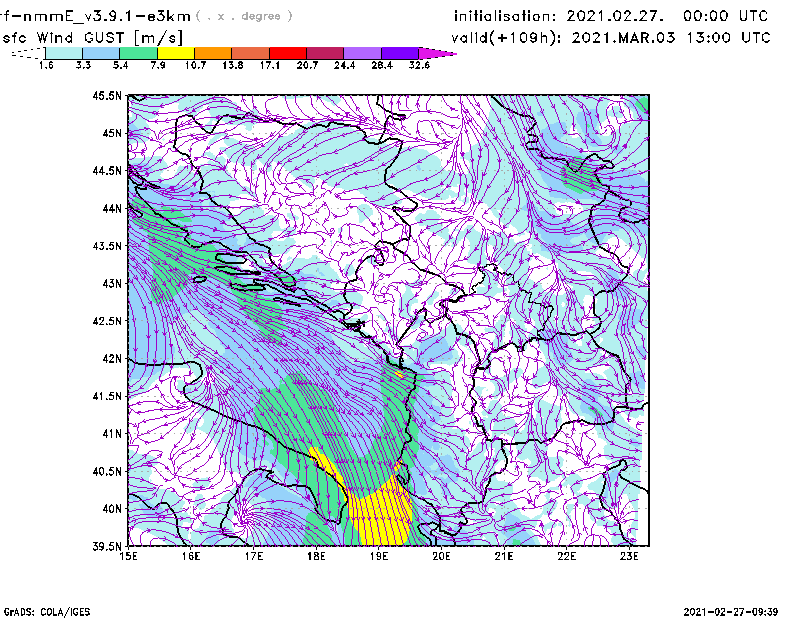800x618 pixels.
Task: Click the legend value '13.8'
Action: (232, 65)
